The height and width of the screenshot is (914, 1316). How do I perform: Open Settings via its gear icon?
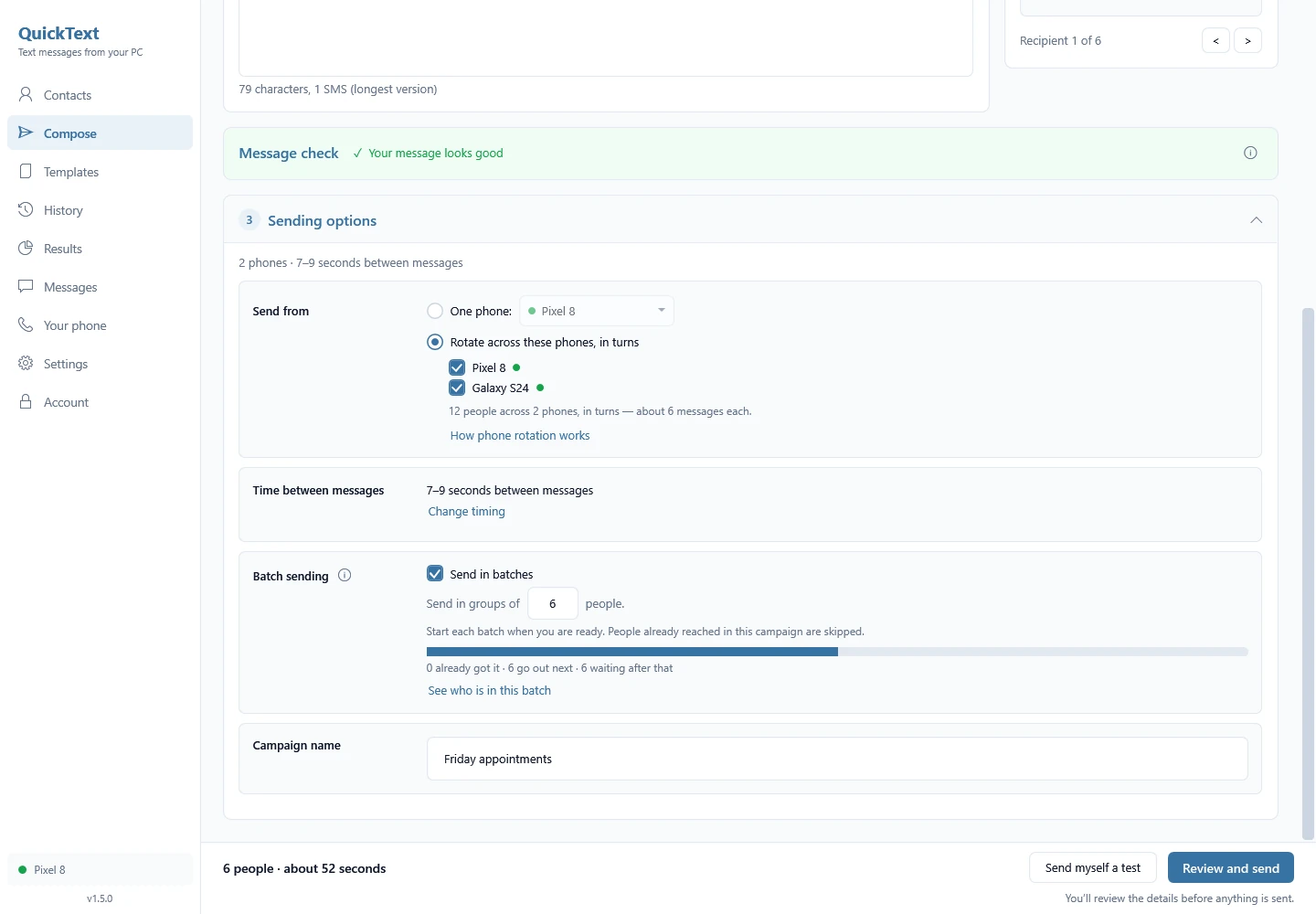tap(26, 363)
